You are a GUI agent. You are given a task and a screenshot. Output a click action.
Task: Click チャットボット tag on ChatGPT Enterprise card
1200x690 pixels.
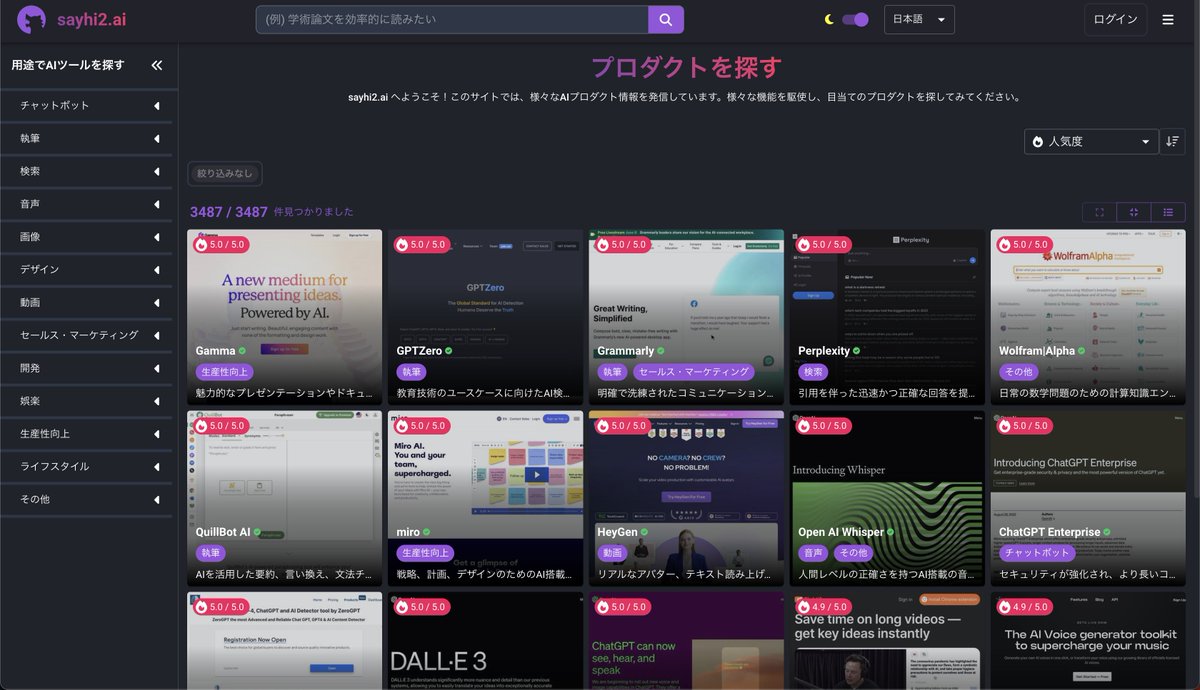point(1035,553)
